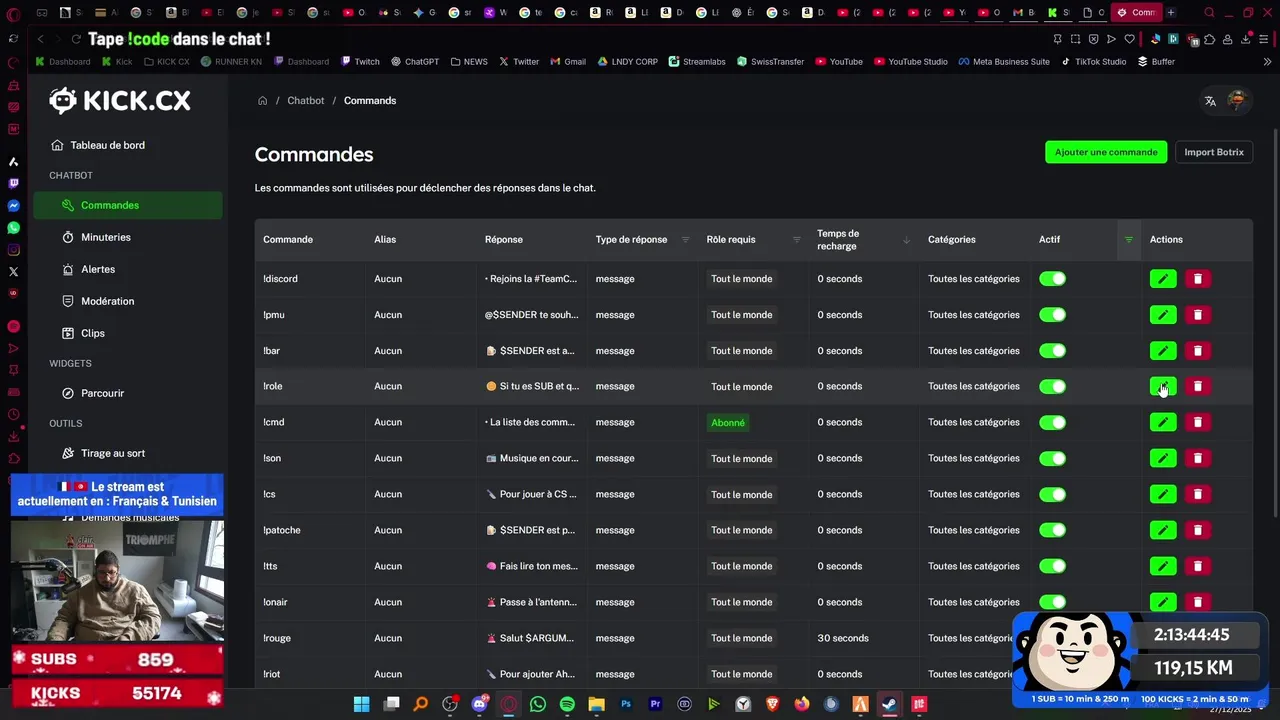
Task: Switch off the !tts active toggle
Action: click(1052, 566)
